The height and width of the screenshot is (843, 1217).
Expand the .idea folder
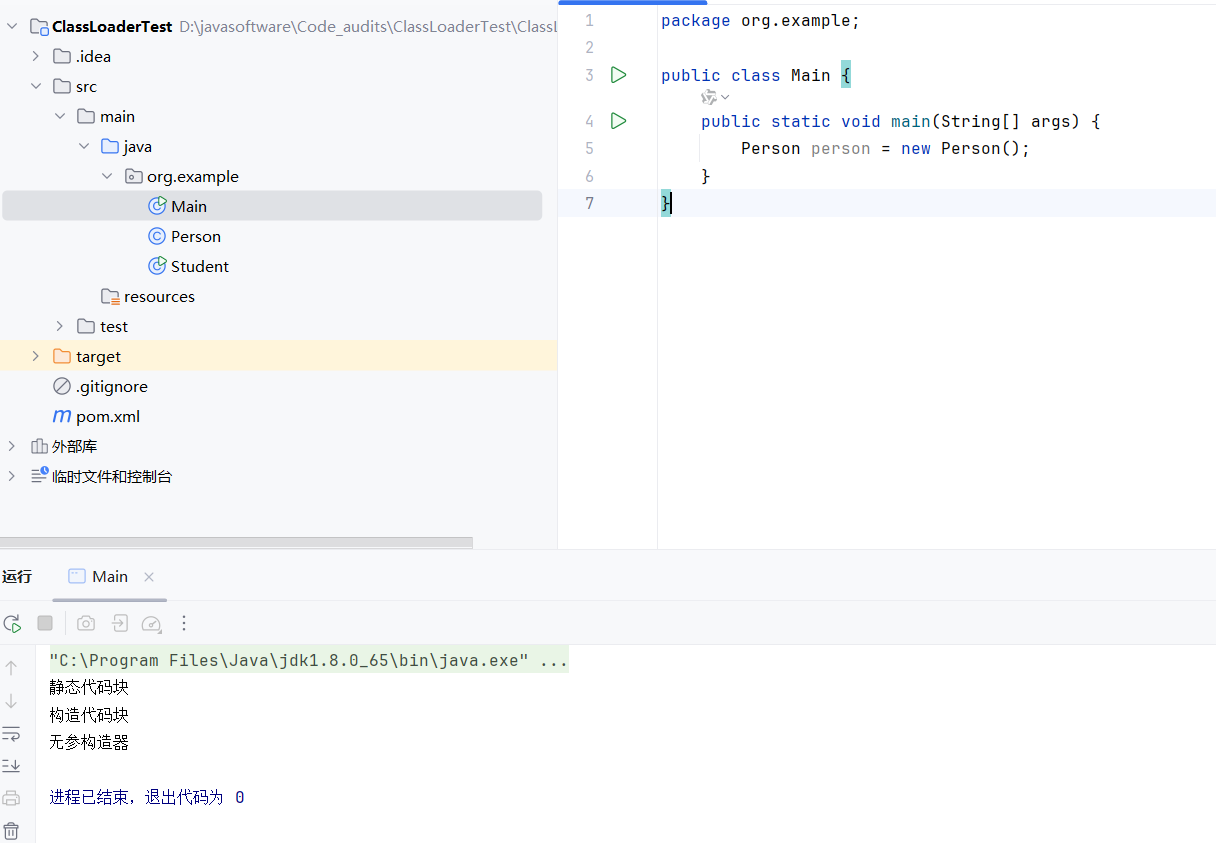click(x=36, y=56)
